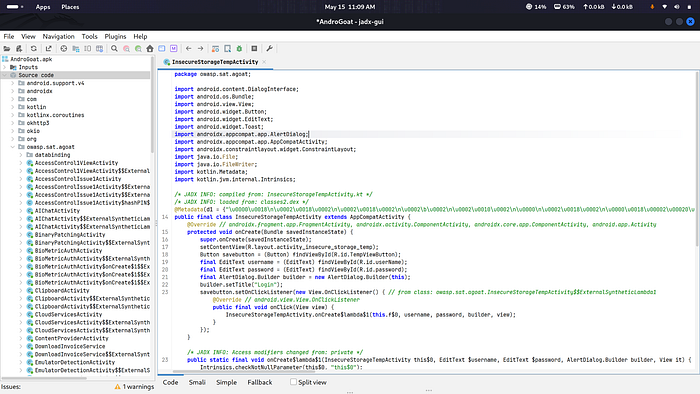
Task: Select the DownloadInvoiceService class
Action: click(70, 346)
